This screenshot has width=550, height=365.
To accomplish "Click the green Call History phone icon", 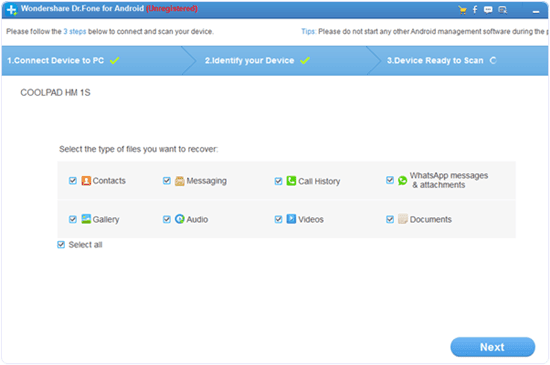I will tap(291, 181).
